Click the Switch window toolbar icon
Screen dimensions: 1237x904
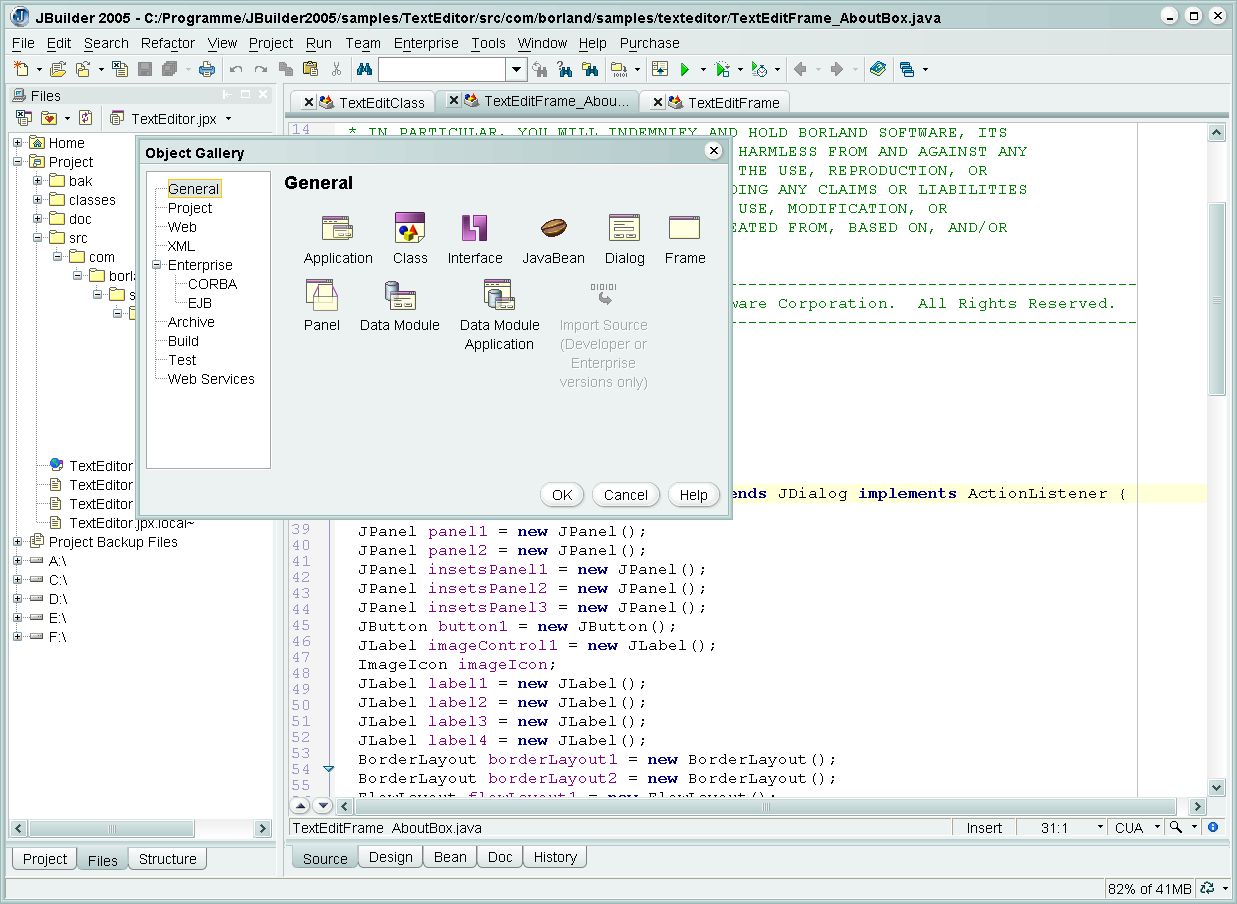[906, 69]
